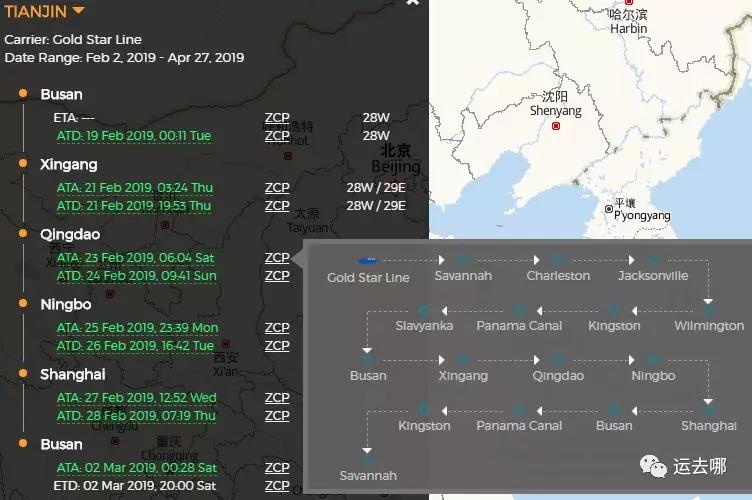Click 'ATD: 26 Feb 2019, 16:42 Tue'
This screenshot has height=500, width=752.
135,346
